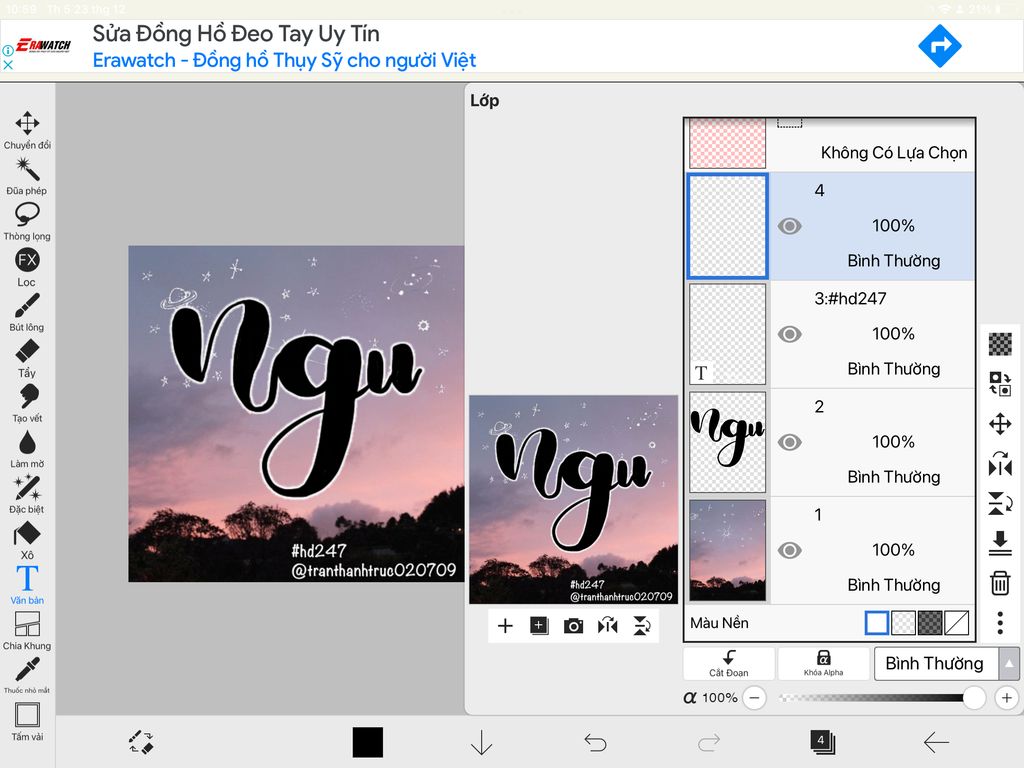Select the Tấm vải canvas tool
The width and height of the screenshot is (1024, 768).
point(27,722)
